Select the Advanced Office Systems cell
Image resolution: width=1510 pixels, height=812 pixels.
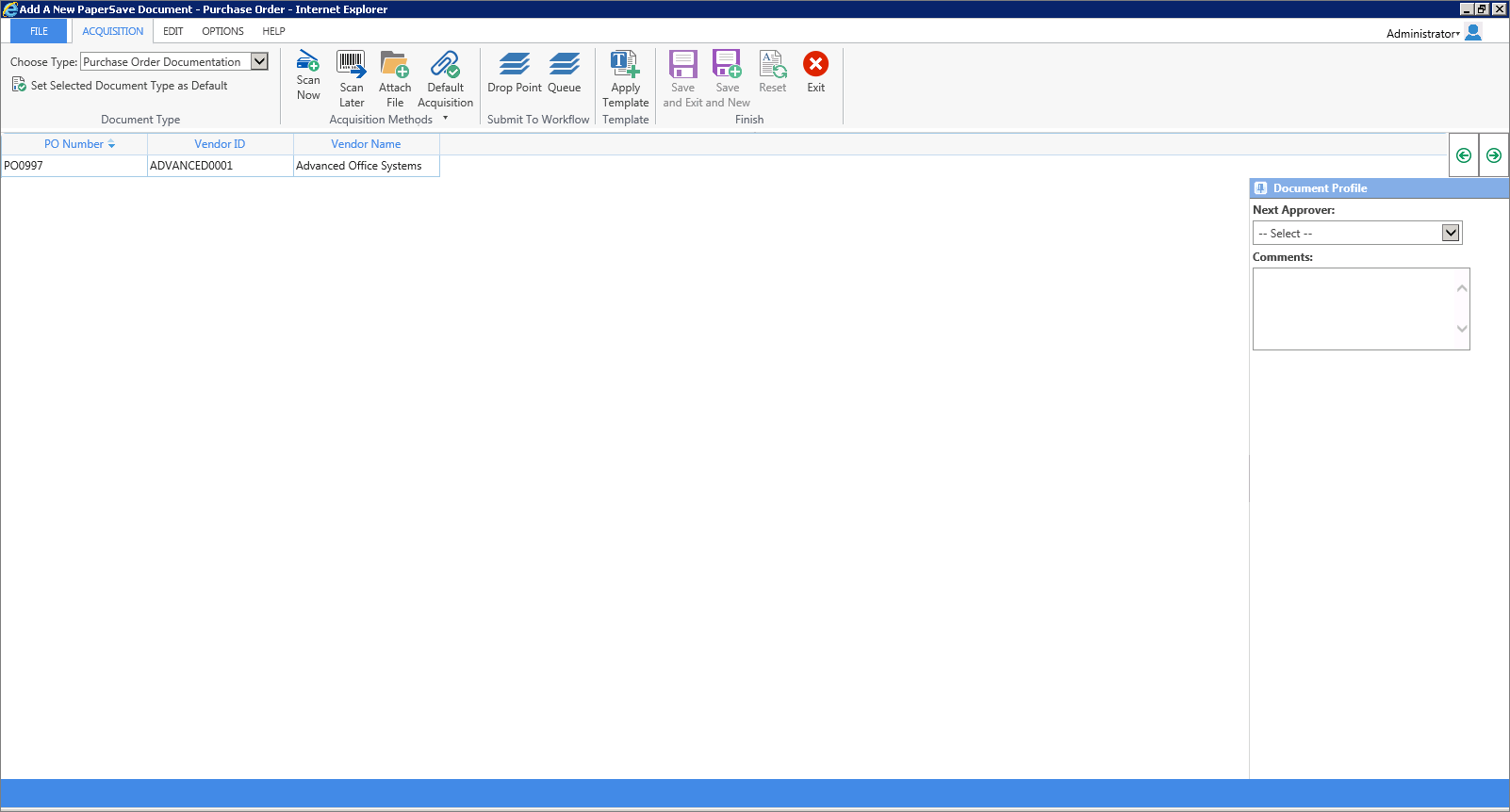pyautogui.click(x=367, y=166)
